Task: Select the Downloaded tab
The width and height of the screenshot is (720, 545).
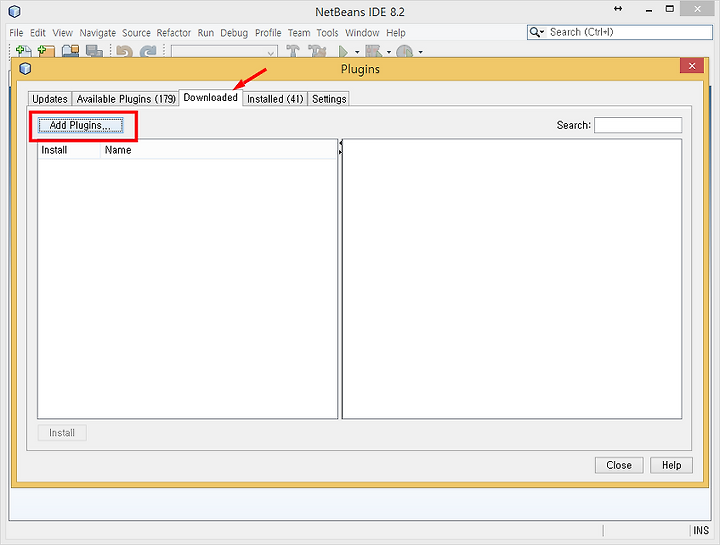Action: (210, 97)
